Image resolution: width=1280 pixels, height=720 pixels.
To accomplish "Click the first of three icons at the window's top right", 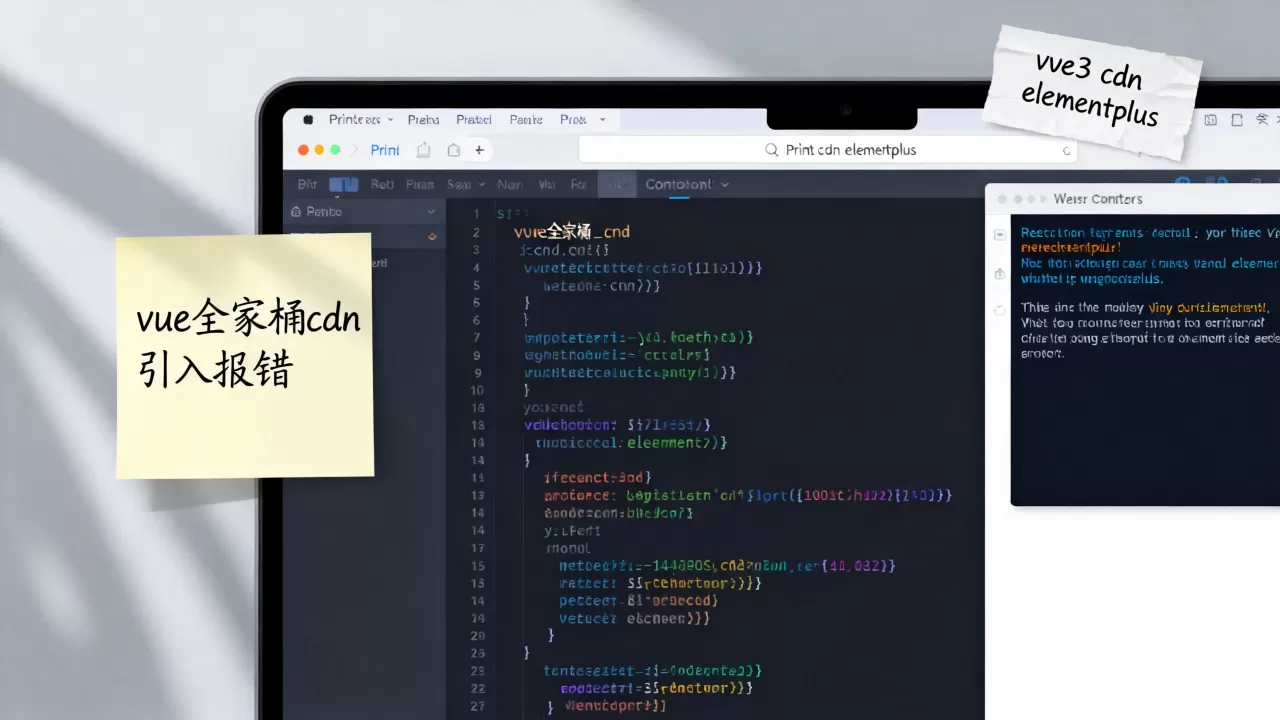I will (x=1211, y=120).
